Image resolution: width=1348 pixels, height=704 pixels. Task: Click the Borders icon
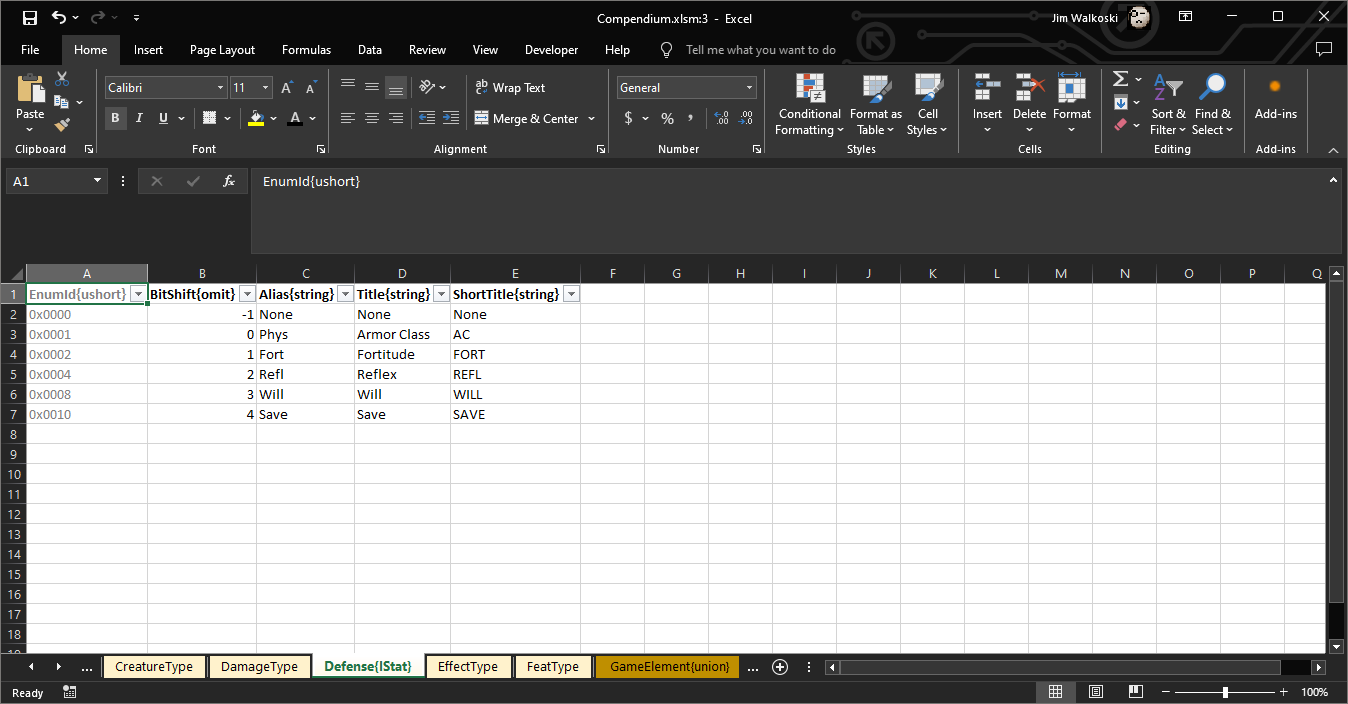(209, 118)
